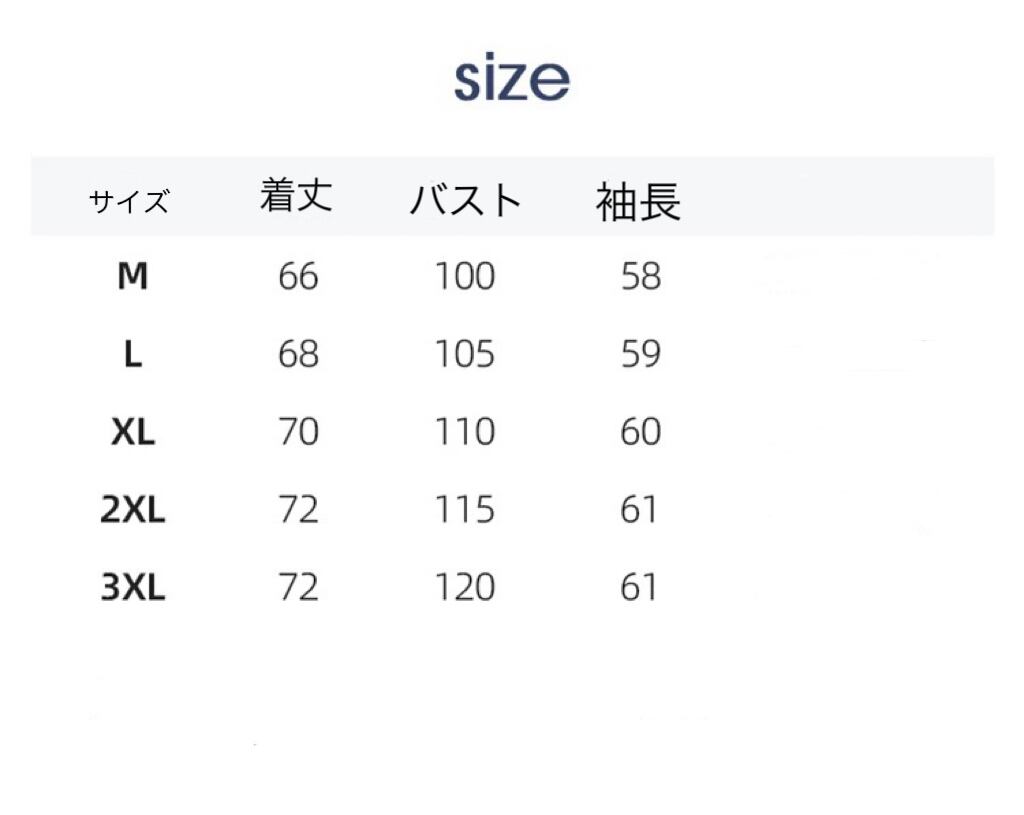The height and width of the screenshot is (815, 1024).
Task: Select the 3XL size row label
Action: pyautogui.click(x=133, y=588)
